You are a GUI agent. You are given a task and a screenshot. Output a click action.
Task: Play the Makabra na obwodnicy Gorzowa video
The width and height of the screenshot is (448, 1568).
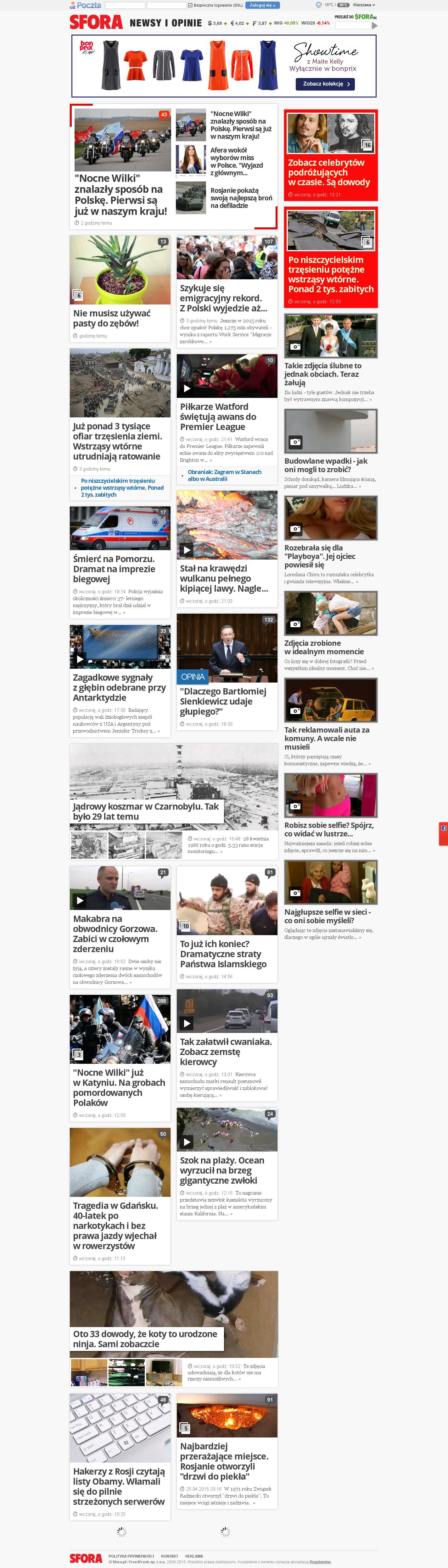tap(80, 900)
